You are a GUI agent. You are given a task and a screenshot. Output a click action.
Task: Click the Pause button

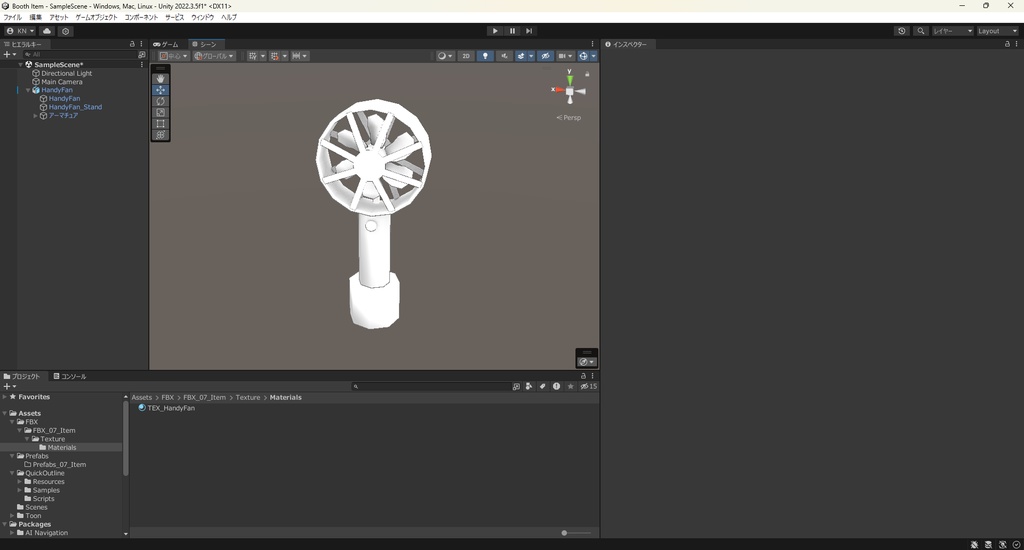click(x=512, y=31)
